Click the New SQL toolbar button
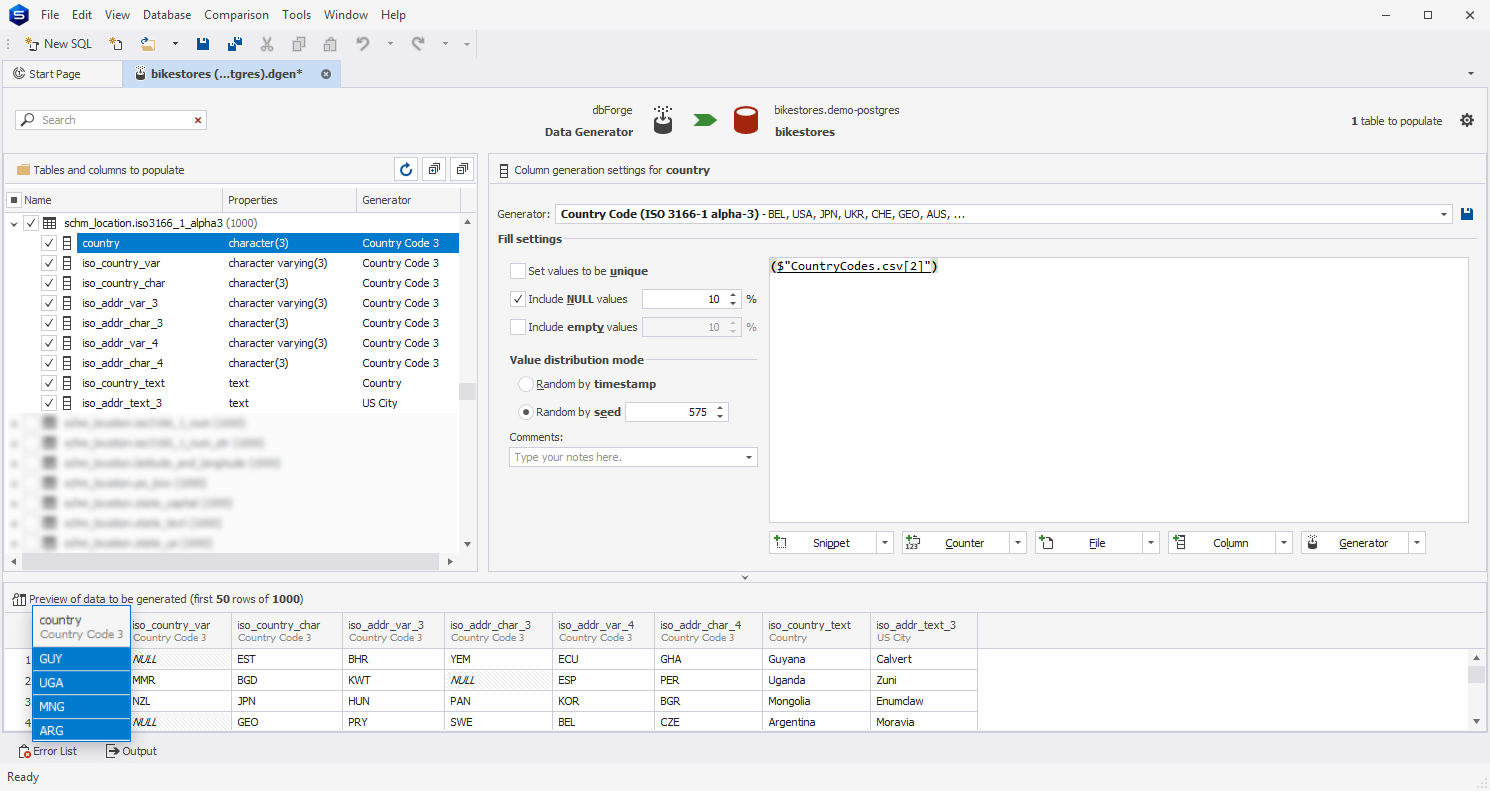1490x791 pixels. (58, 44)
